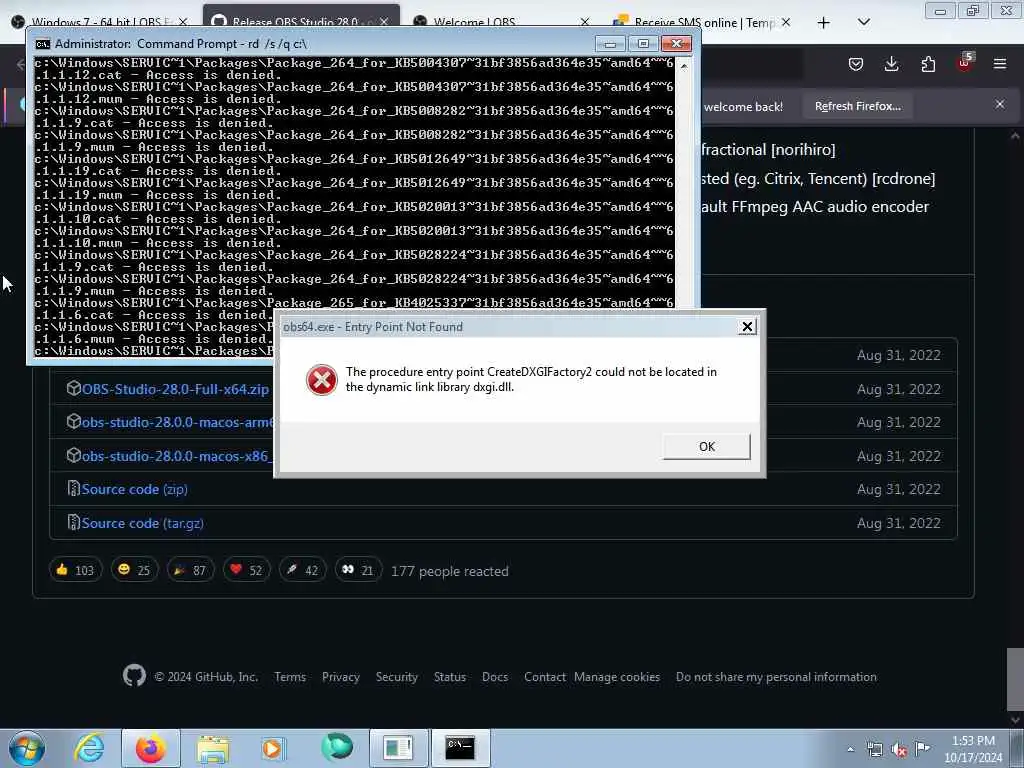Click the uBlock extension icon with badge
The height and width of the screenshot is (768, 1024).
coord(965,63)
